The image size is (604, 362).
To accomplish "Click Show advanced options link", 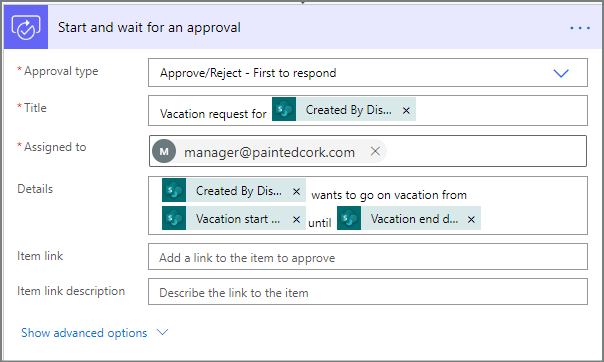I will [84, 333].
